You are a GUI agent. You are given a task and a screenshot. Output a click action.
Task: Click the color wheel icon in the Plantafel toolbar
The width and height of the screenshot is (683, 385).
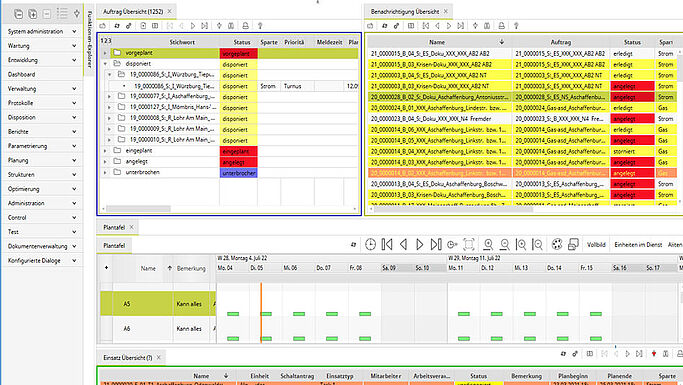(557, 245)
